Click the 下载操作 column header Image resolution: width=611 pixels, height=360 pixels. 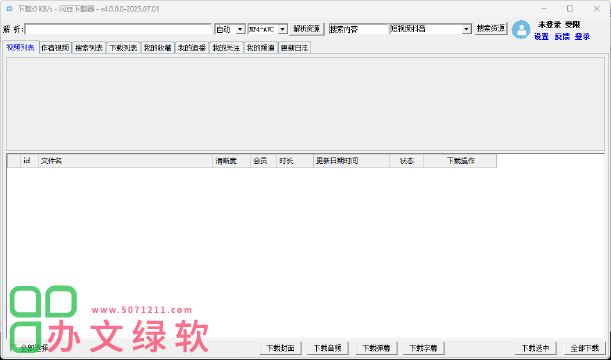pyautogui.click(x=460, y=161)
